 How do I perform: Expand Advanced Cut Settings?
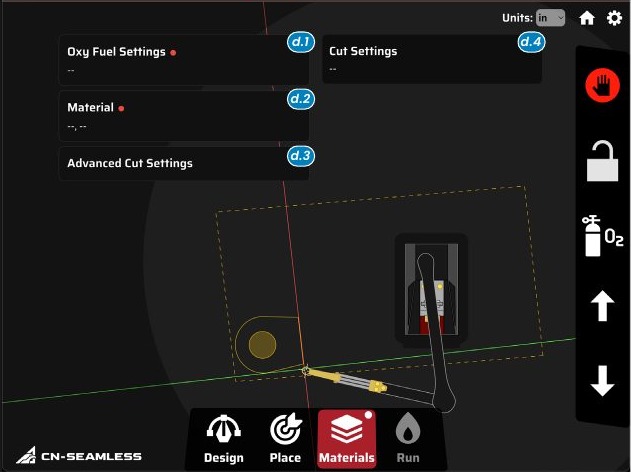(184, 163)
